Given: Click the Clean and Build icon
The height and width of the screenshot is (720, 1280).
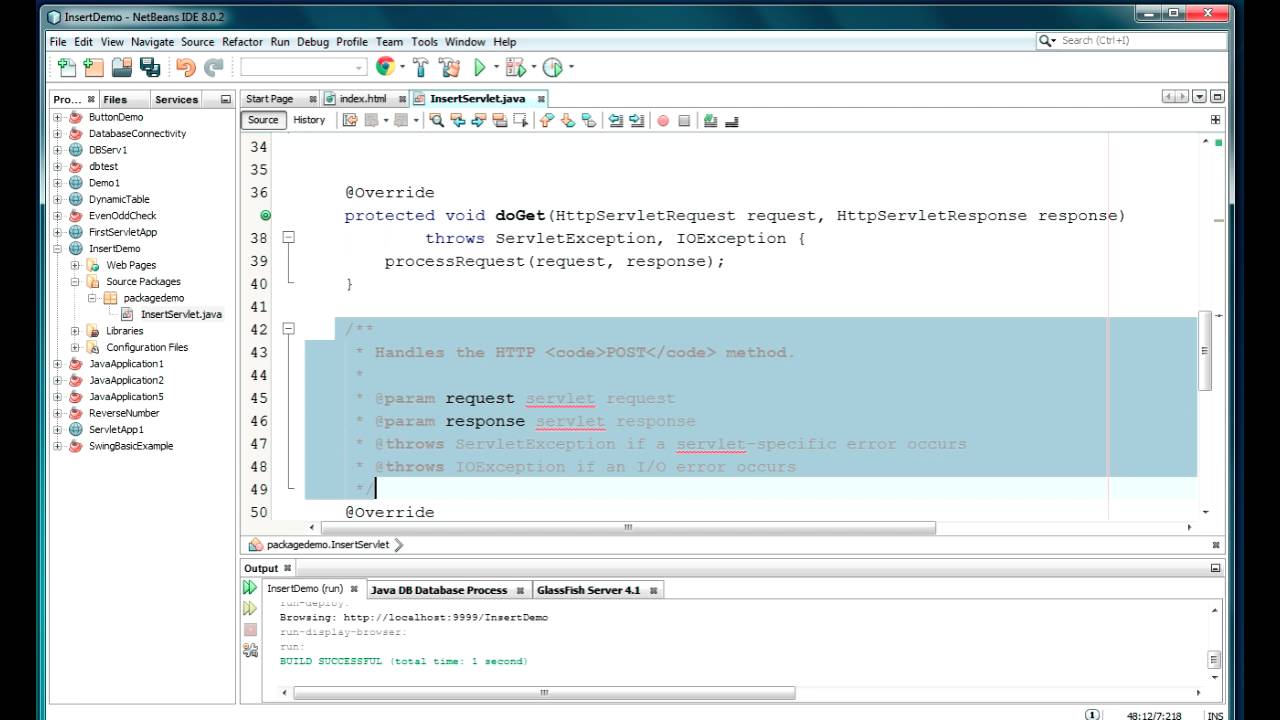Looking at the screenshot, I should (450, 67).
